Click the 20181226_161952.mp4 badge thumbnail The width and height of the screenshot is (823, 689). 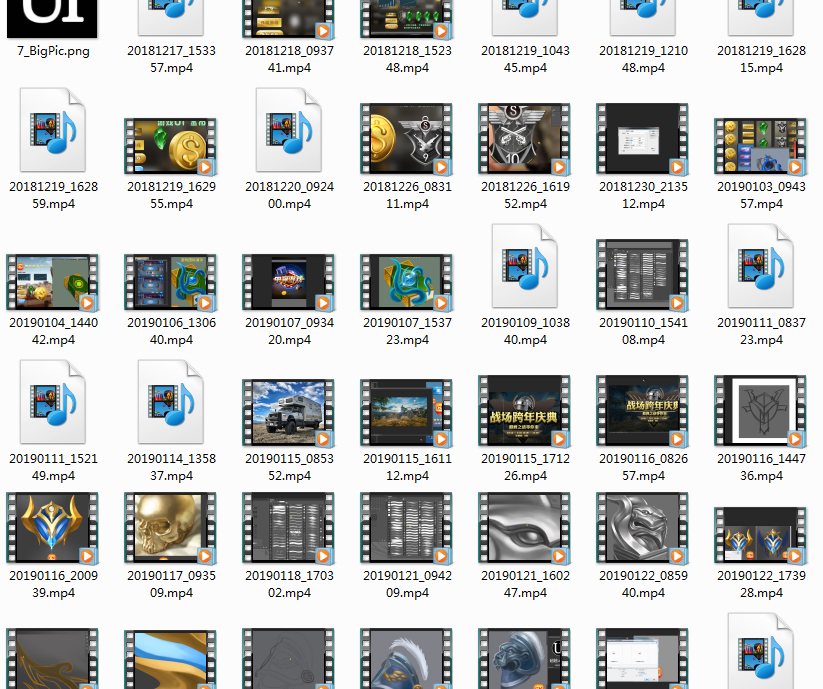click(524, 139)
